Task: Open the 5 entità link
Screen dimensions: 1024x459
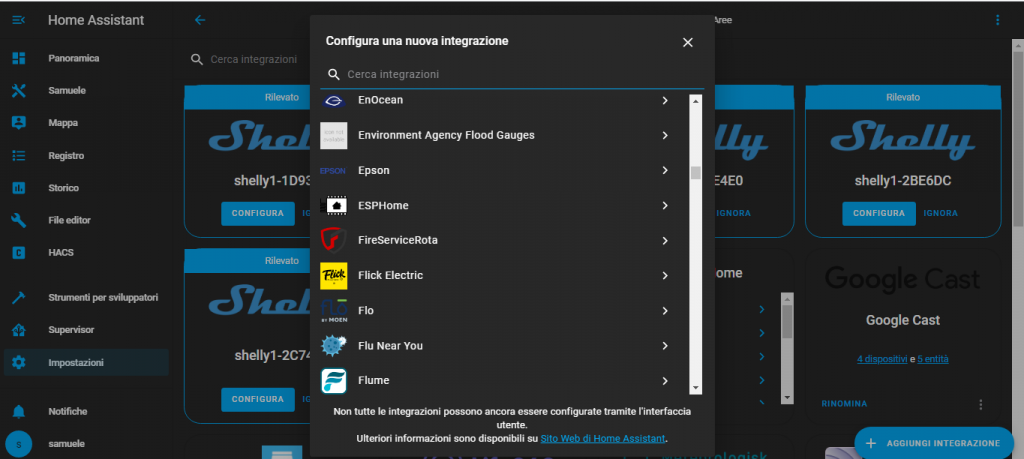Action: tap(933, 359)
